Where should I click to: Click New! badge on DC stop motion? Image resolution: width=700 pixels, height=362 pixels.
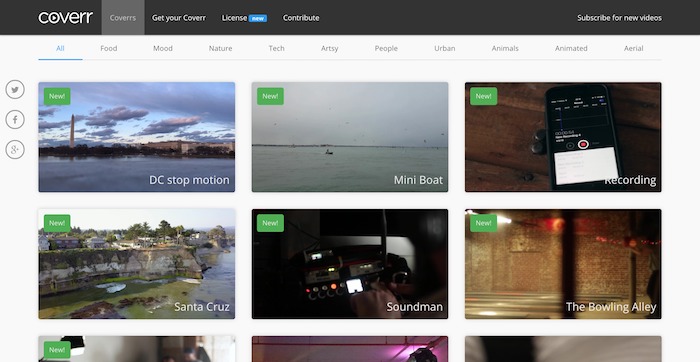[x=57, y=96]
